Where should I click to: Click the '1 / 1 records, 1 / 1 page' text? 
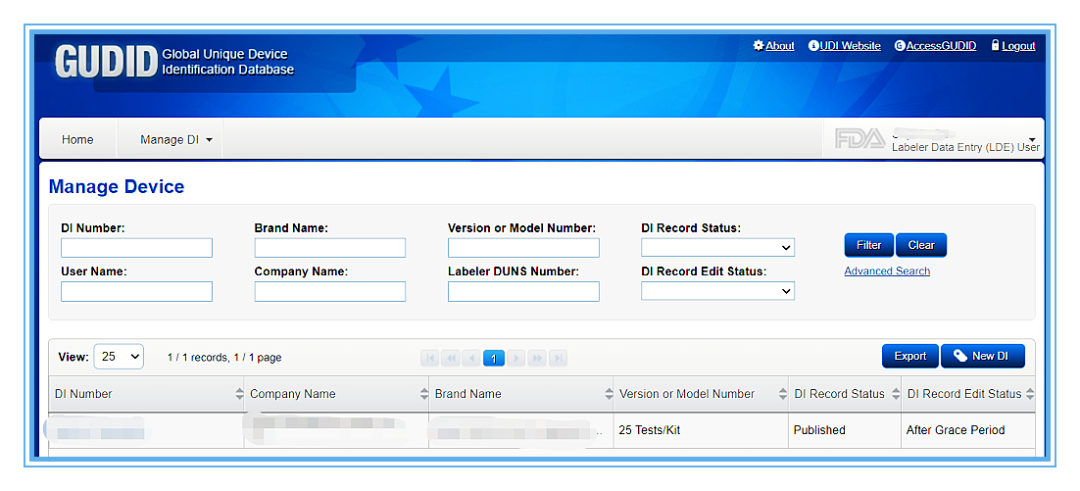pos(225,357)
